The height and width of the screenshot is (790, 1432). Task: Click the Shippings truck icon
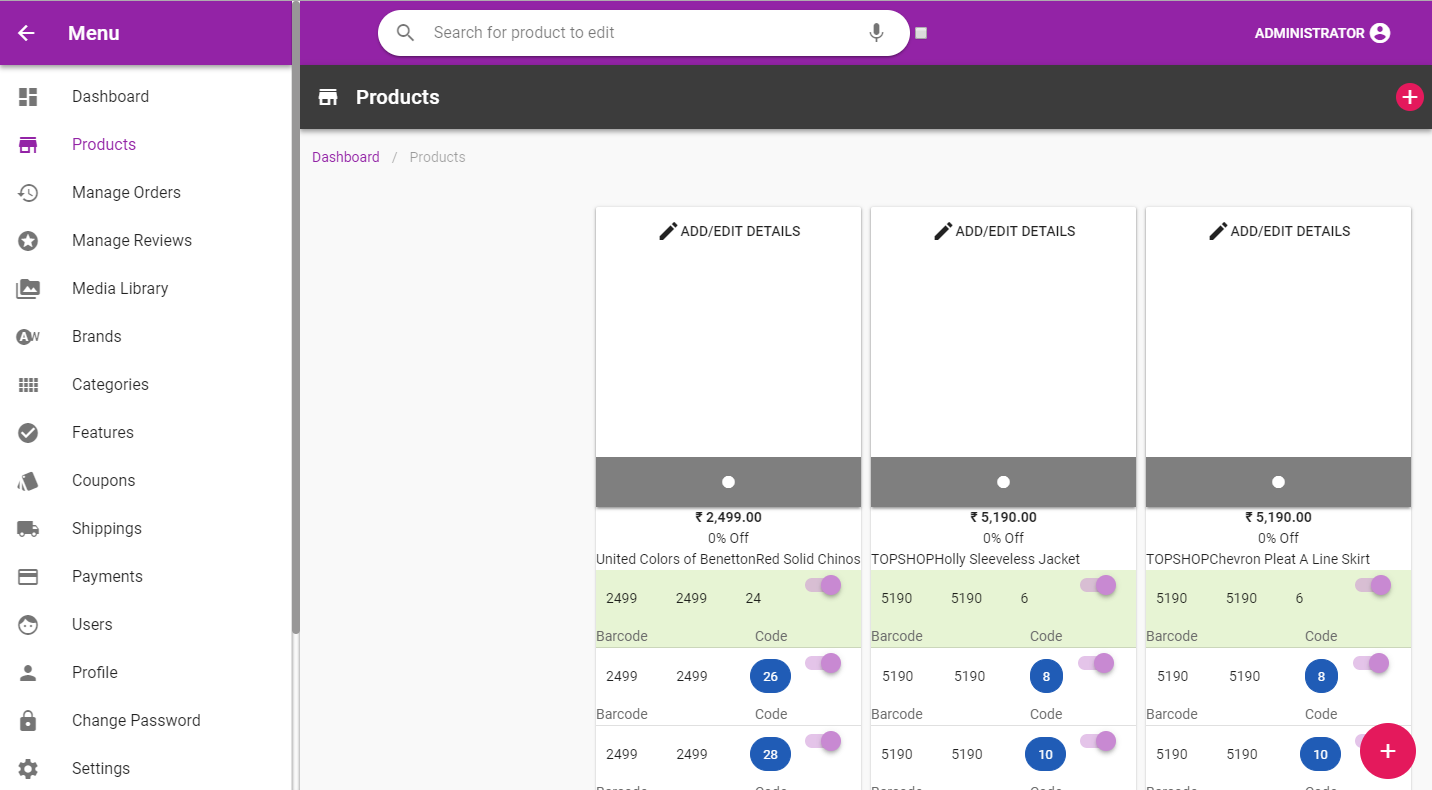coord(28,528)
